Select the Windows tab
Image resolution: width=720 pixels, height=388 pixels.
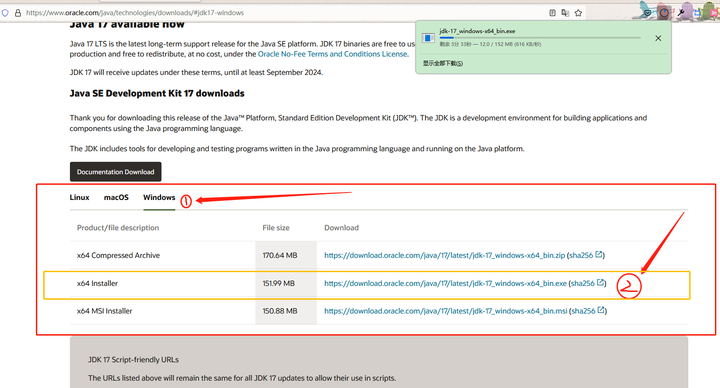159,197
